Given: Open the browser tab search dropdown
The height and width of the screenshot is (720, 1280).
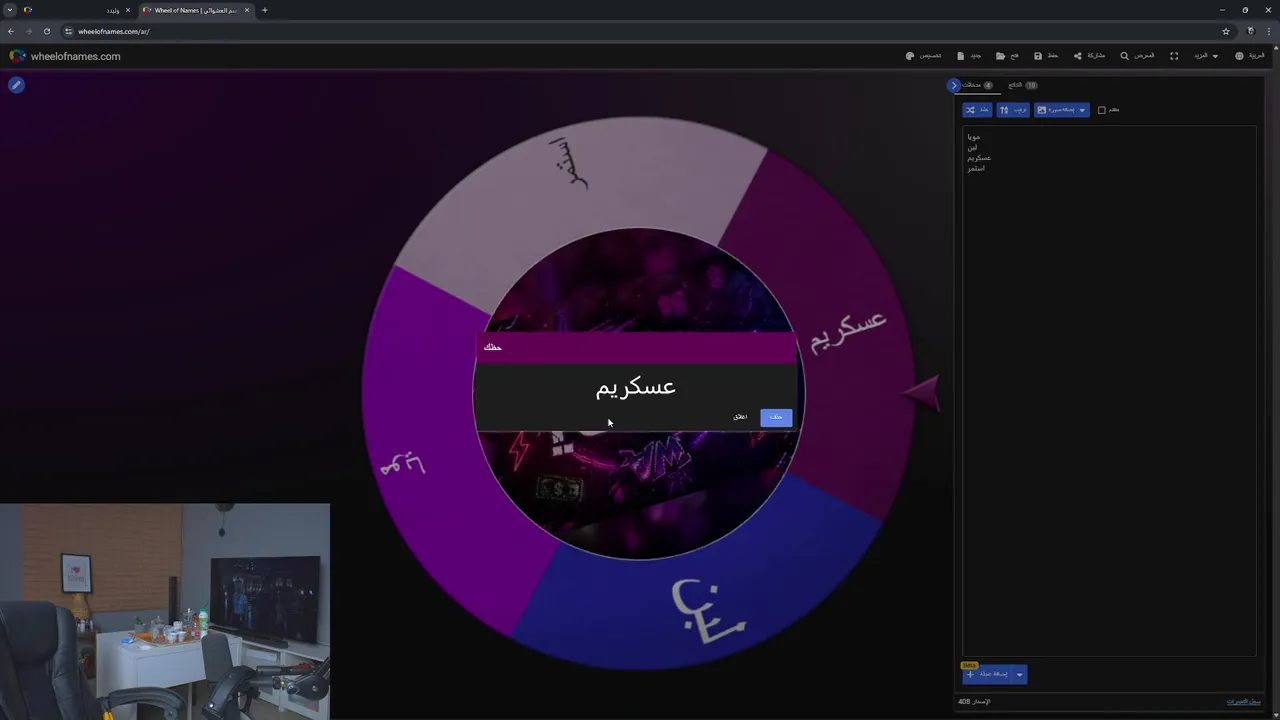Looking at the screenshot, I should click(10, 10).
